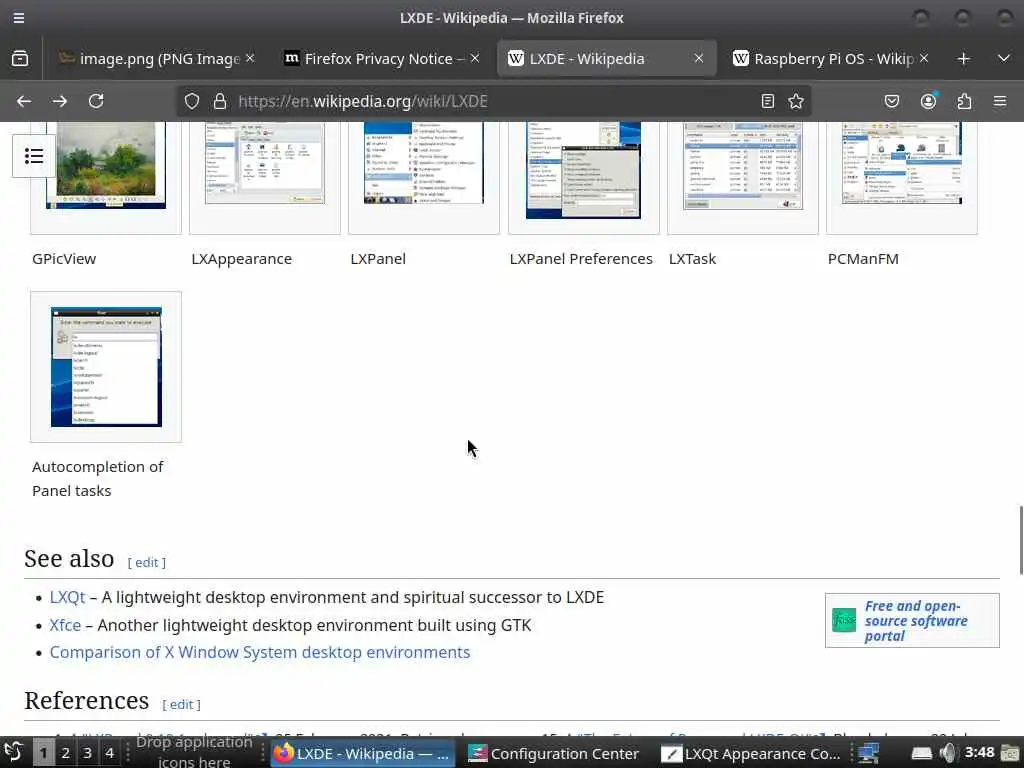Open the Extensions puzzle icon
The height and width of the screenshot is (768, 1024).
coord(964,101)
